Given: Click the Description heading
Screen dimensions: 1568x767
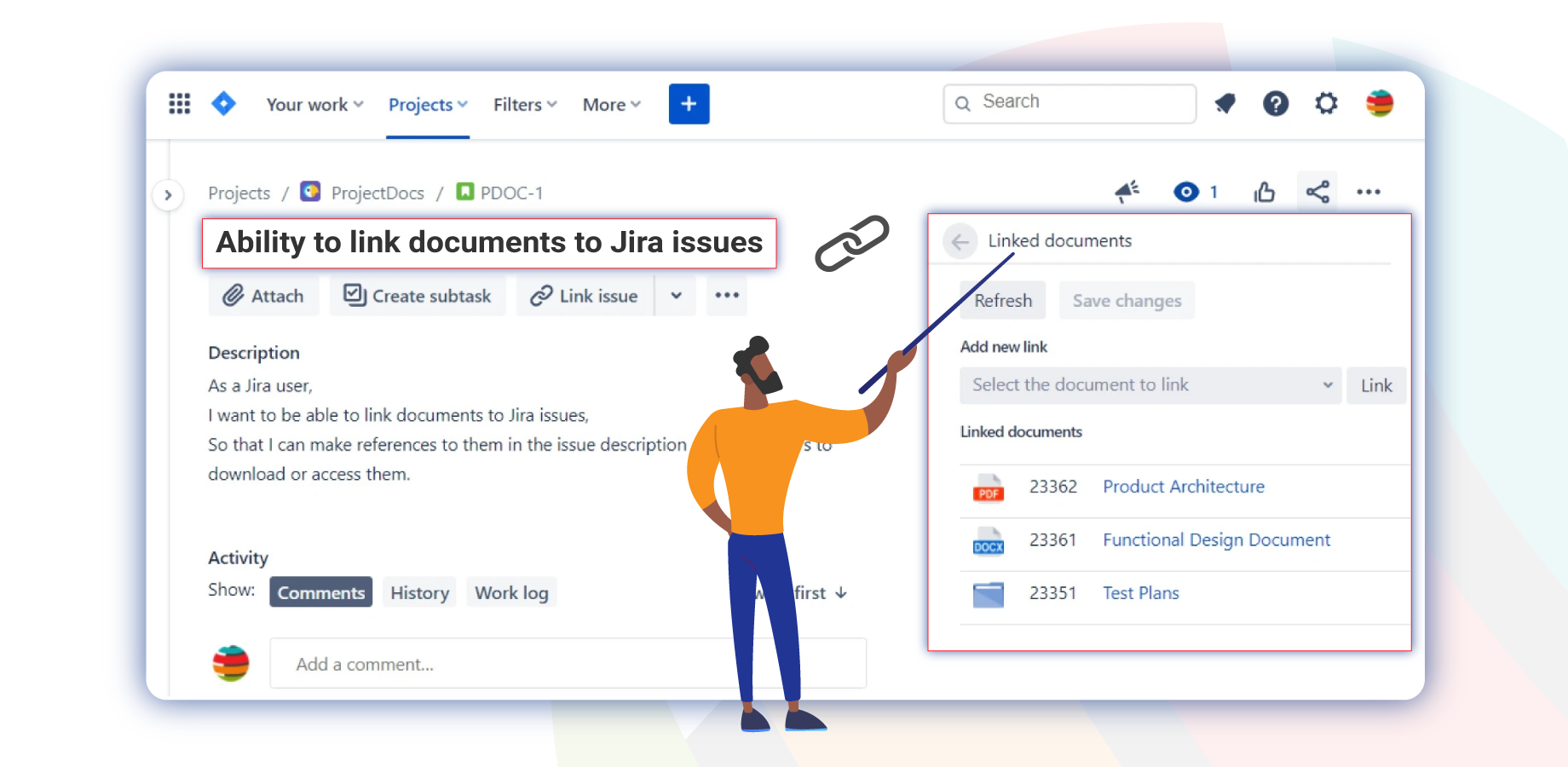Looking at the screenshot, I should pyautogui.click(x=254, y=353).
